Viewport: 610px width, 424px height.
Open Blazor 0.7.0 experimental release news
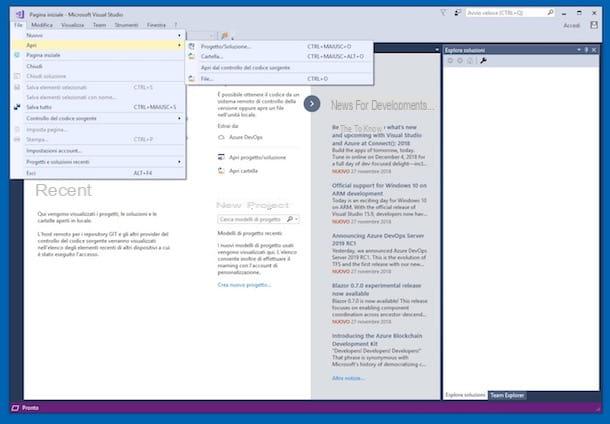coord(377,289)
